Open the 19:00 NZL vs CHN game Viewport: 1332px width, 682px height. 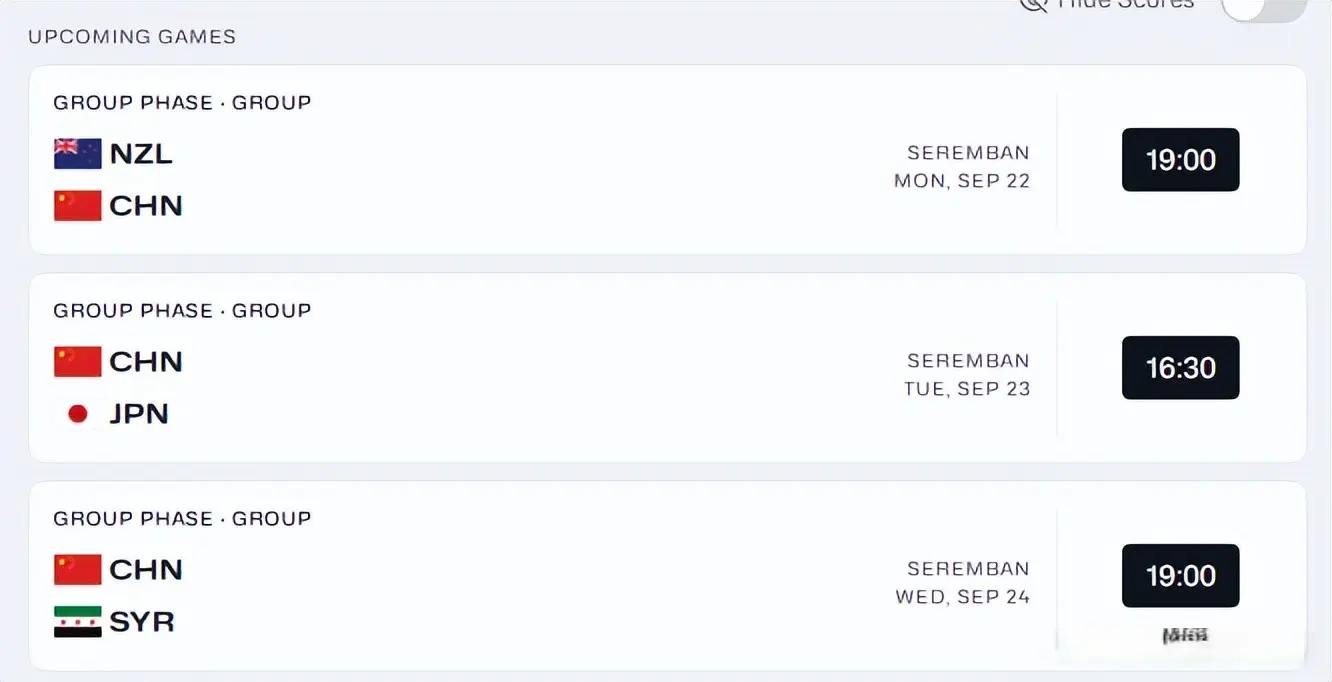(x=1180, y=160)
